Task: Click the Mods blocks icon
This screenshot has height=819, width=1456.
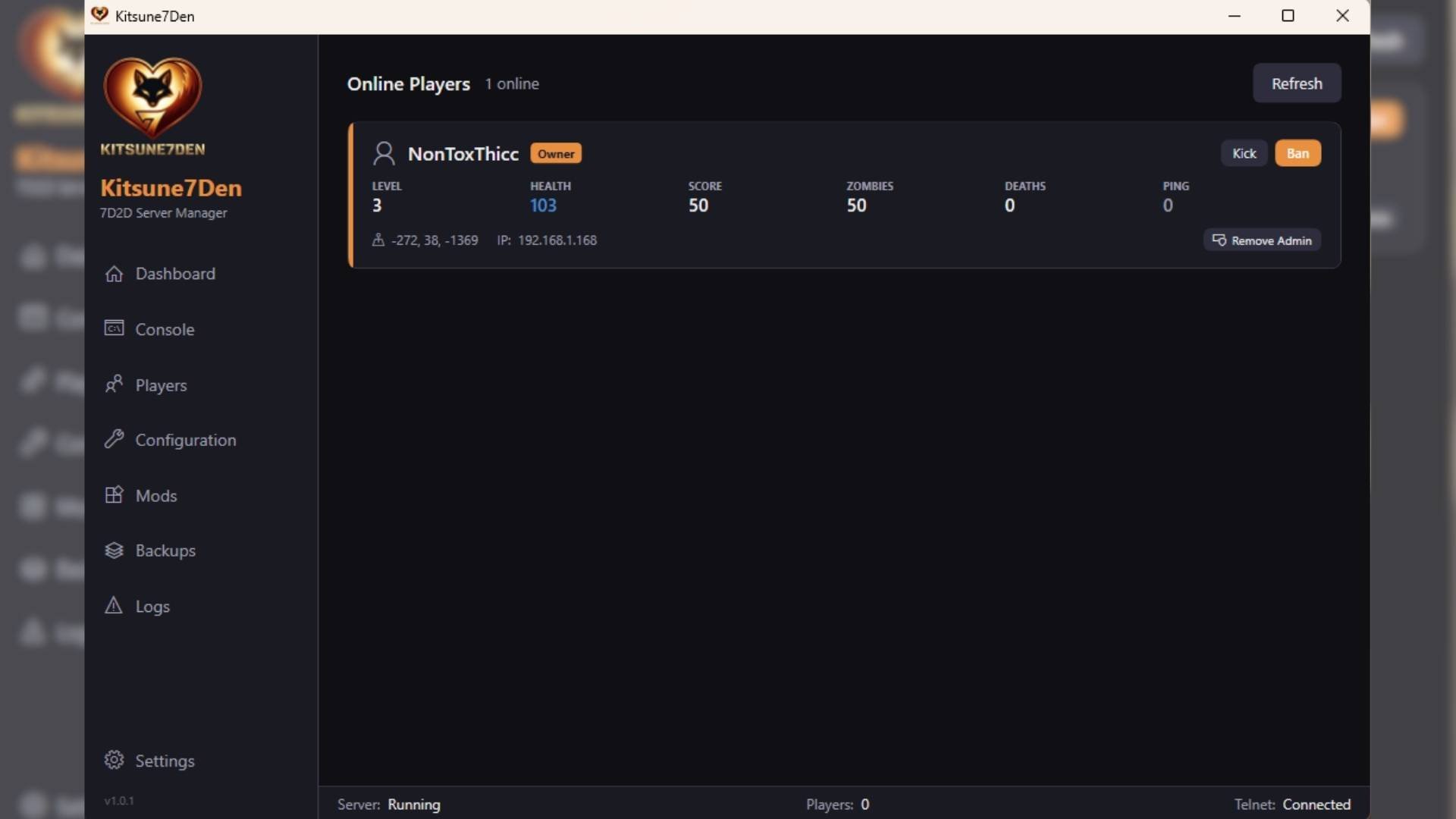Action: (114, 495)
